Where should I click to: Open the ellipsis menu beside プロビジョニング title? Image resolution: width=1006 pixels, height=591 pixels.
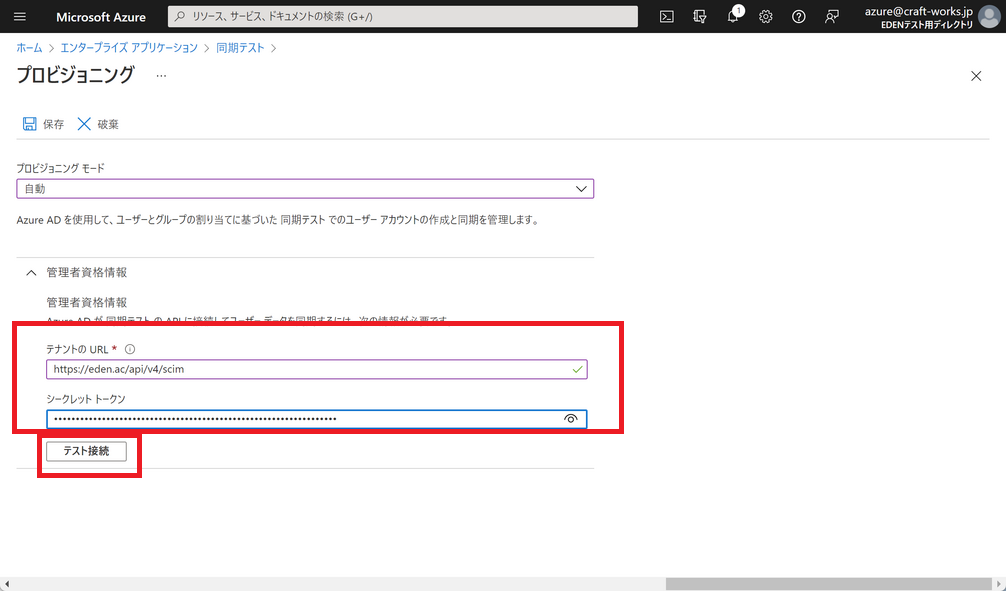[x=161, y=76]
